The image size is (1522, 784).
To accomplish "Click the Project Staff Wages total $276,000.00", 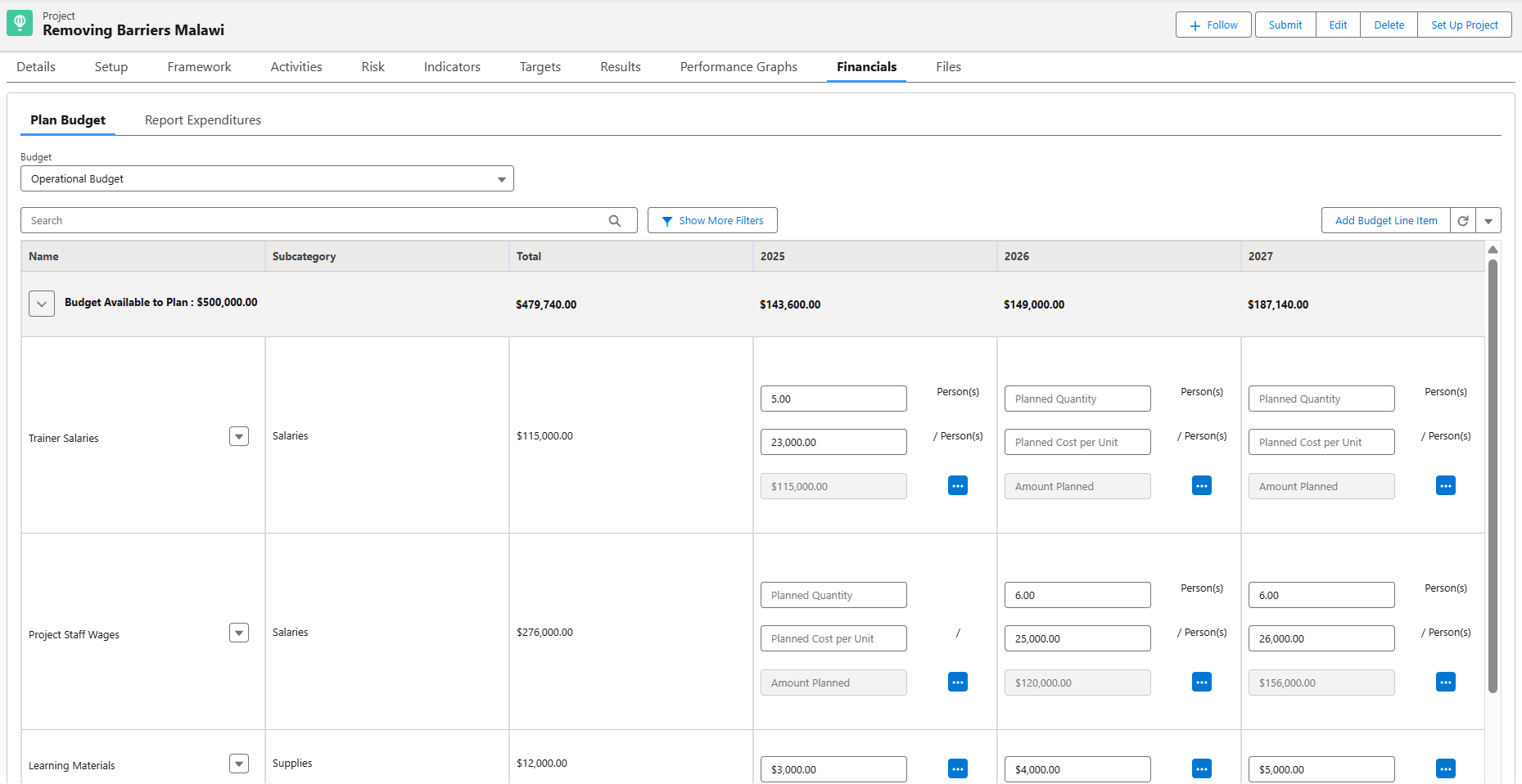I will pos(544,633).
